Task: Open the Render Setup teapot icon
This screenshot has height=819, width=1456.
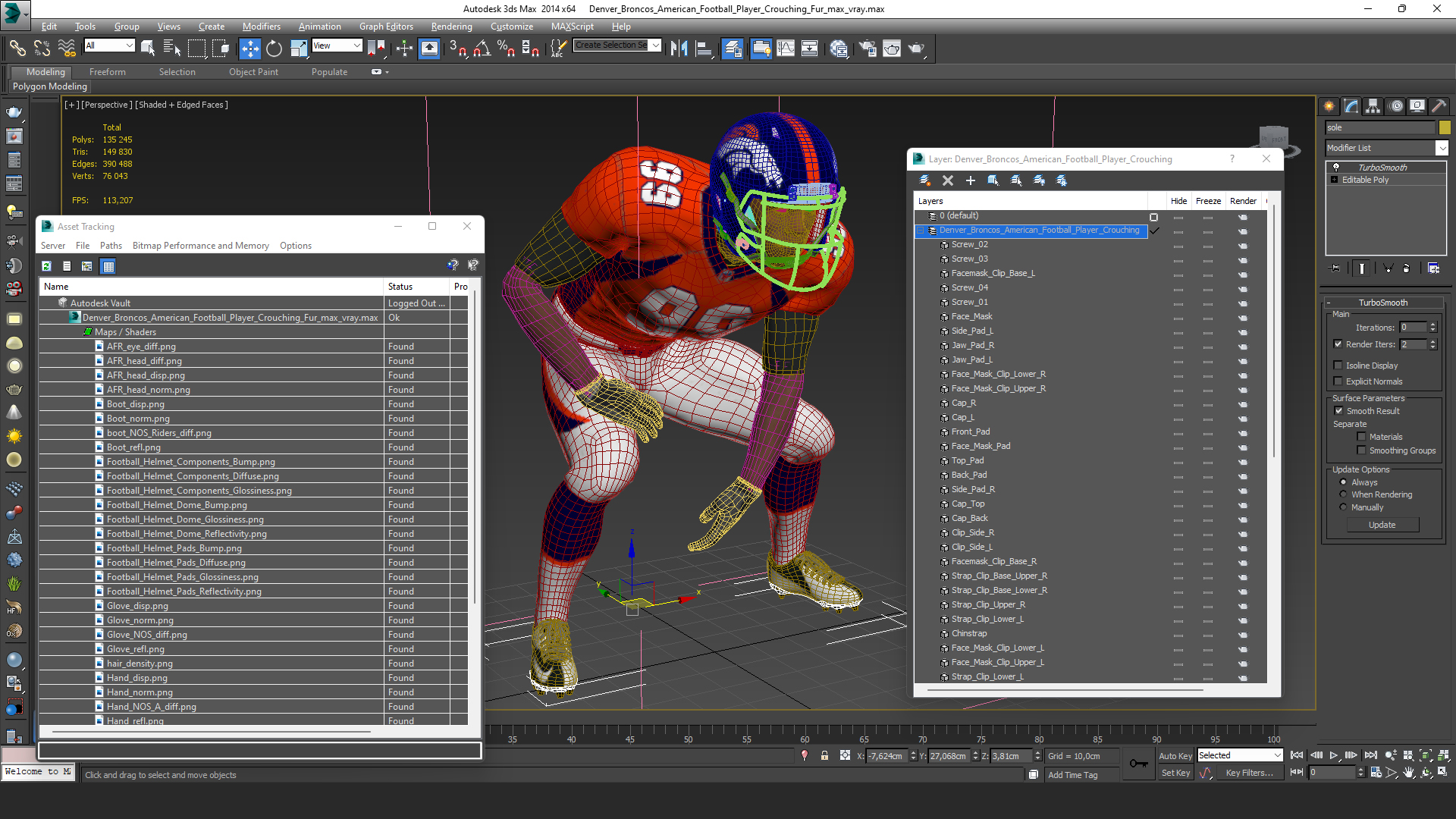Action: (868, 49)
